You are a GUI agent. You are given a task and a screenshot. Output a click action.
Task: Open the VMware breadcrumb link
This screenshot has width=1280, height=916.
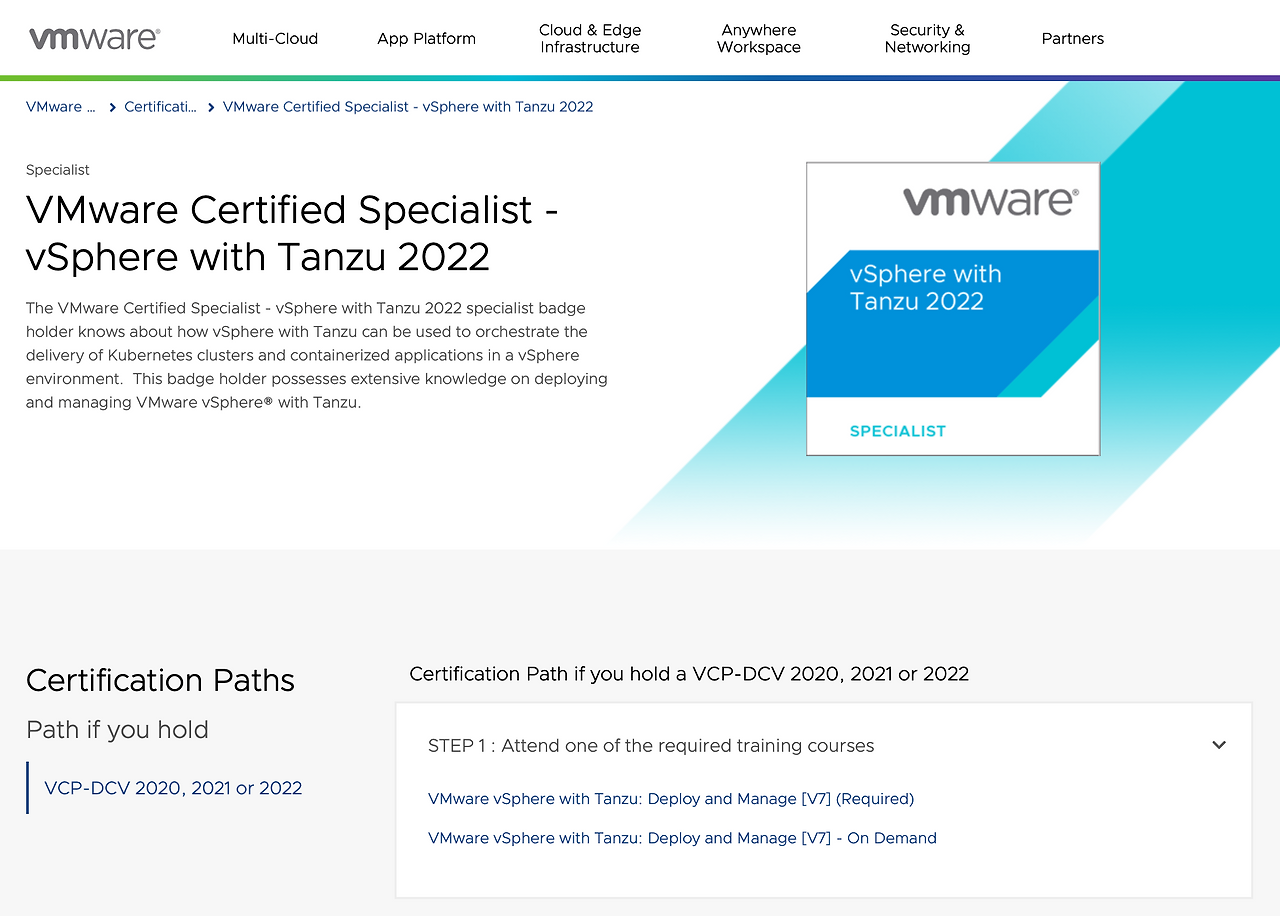pos(60,106)
